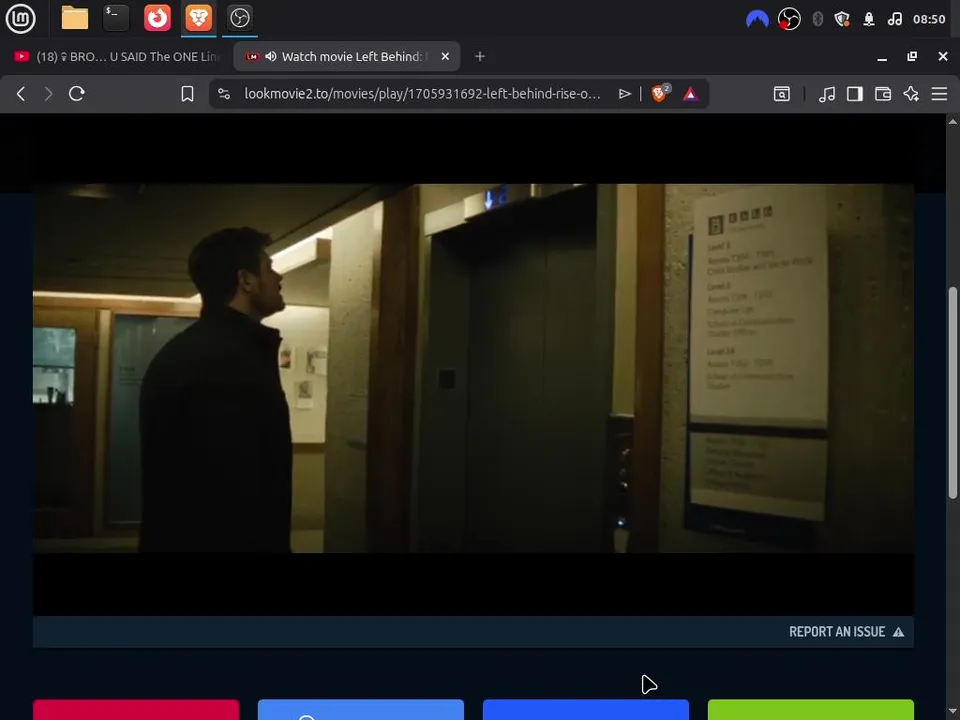Open the Brave Wallet icon
Screen dimensions: 960x720
[883, 94]
